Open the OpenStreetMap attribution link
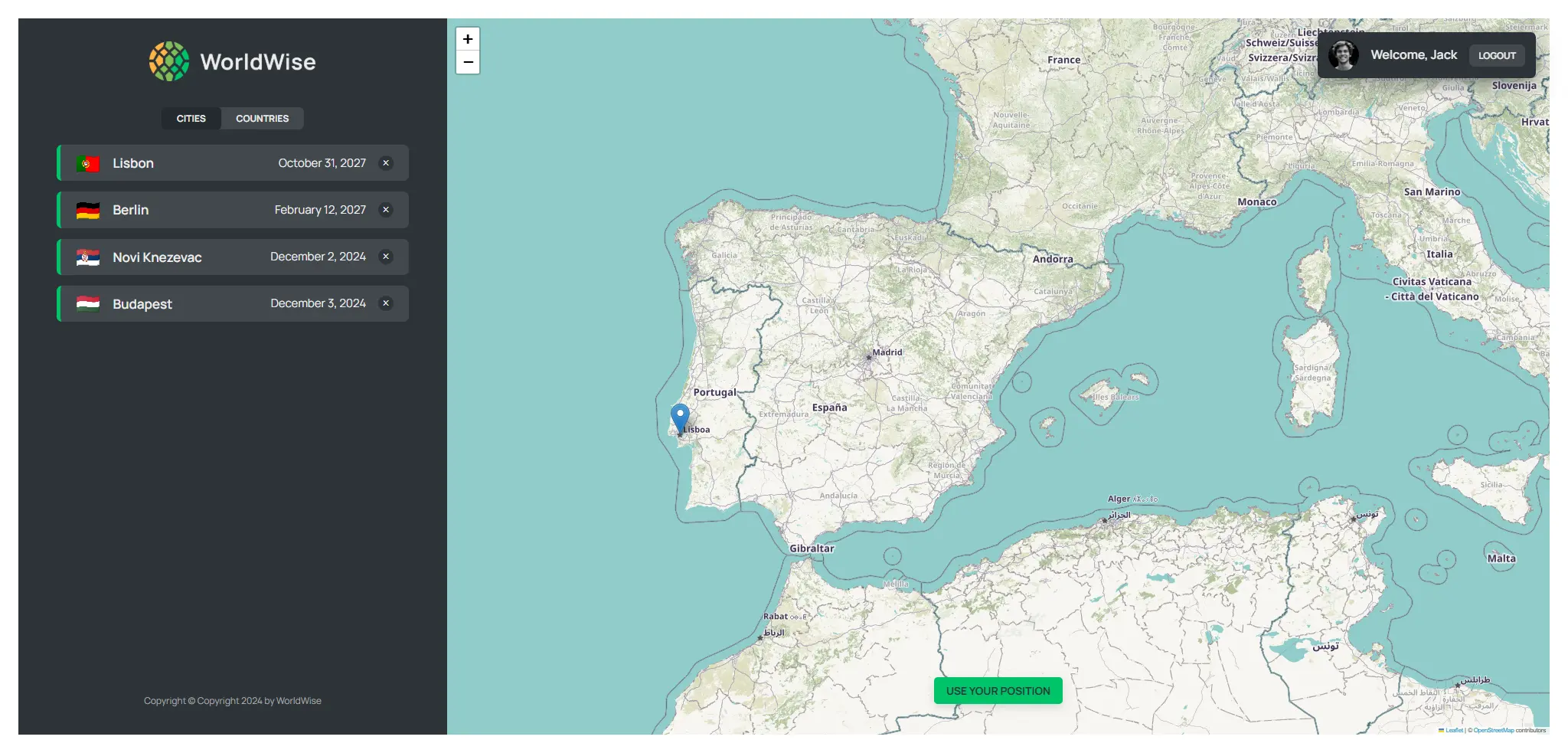The image size is (1568, 753). 1493,730
